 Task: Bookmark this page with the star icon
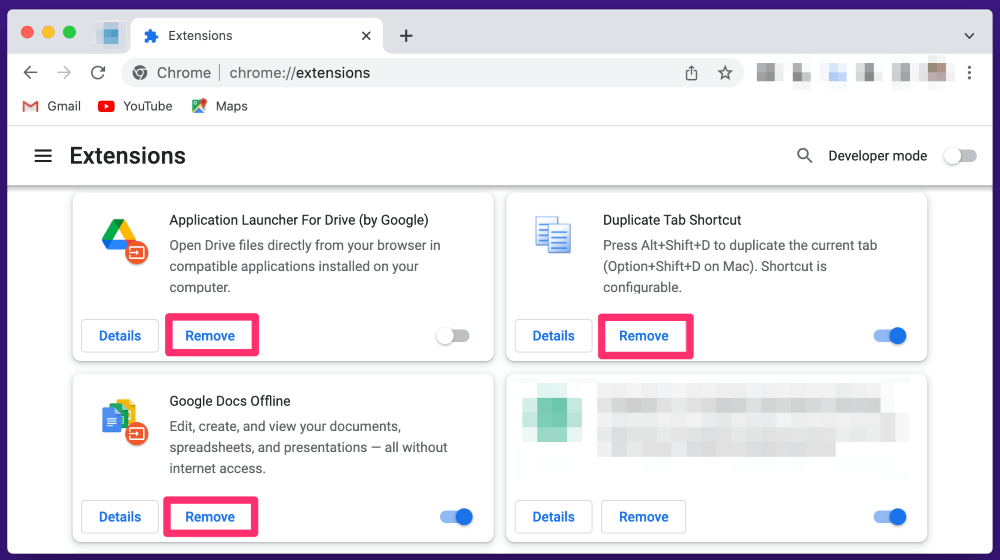724,73
